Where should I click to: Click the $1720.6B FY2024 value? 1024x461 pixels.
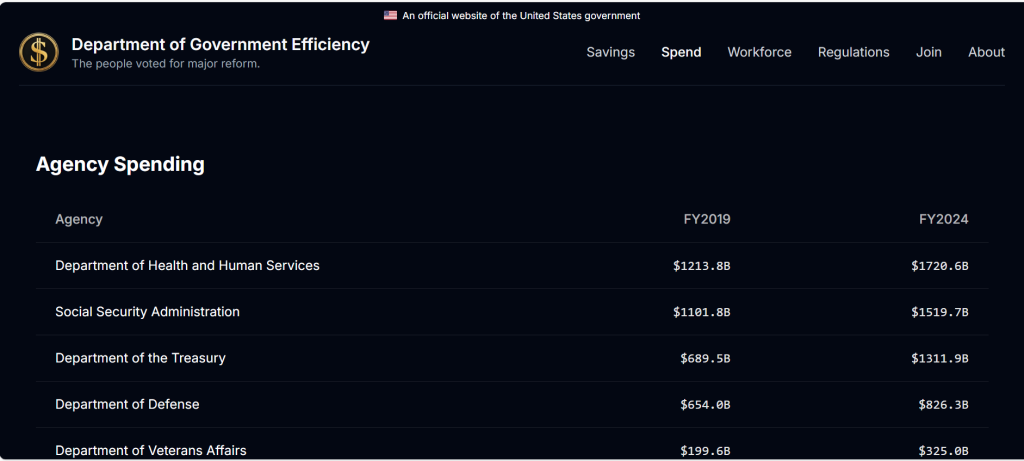(939, 266)
